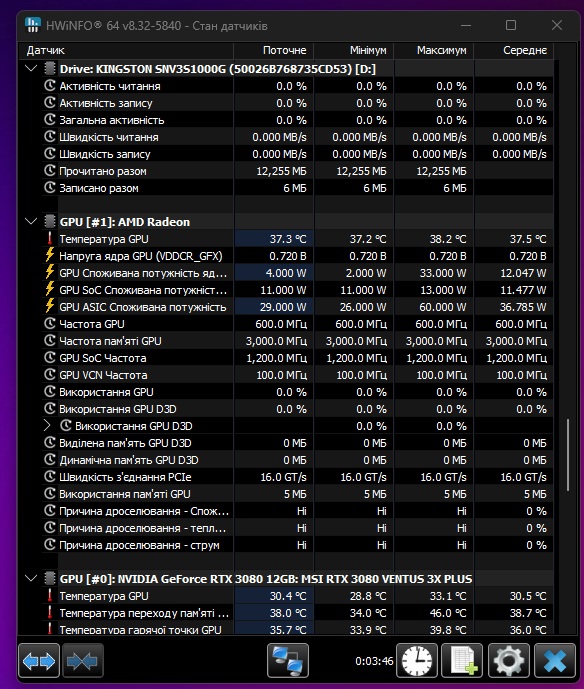Screen dimensions: 584x689
Task: Click the clock icon next to Активність читання
Action: pos(50,85)
